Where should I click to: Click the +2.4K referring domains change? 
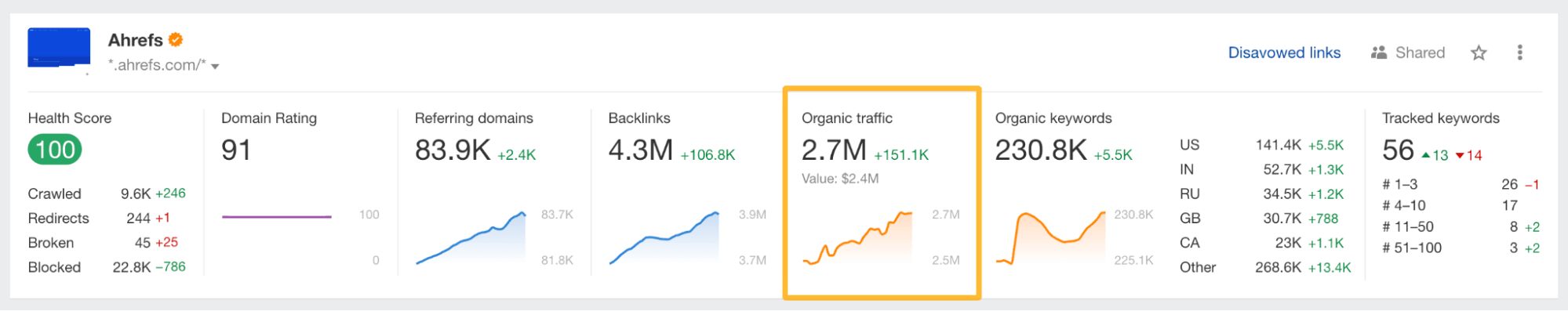click(x=516, y=155)
